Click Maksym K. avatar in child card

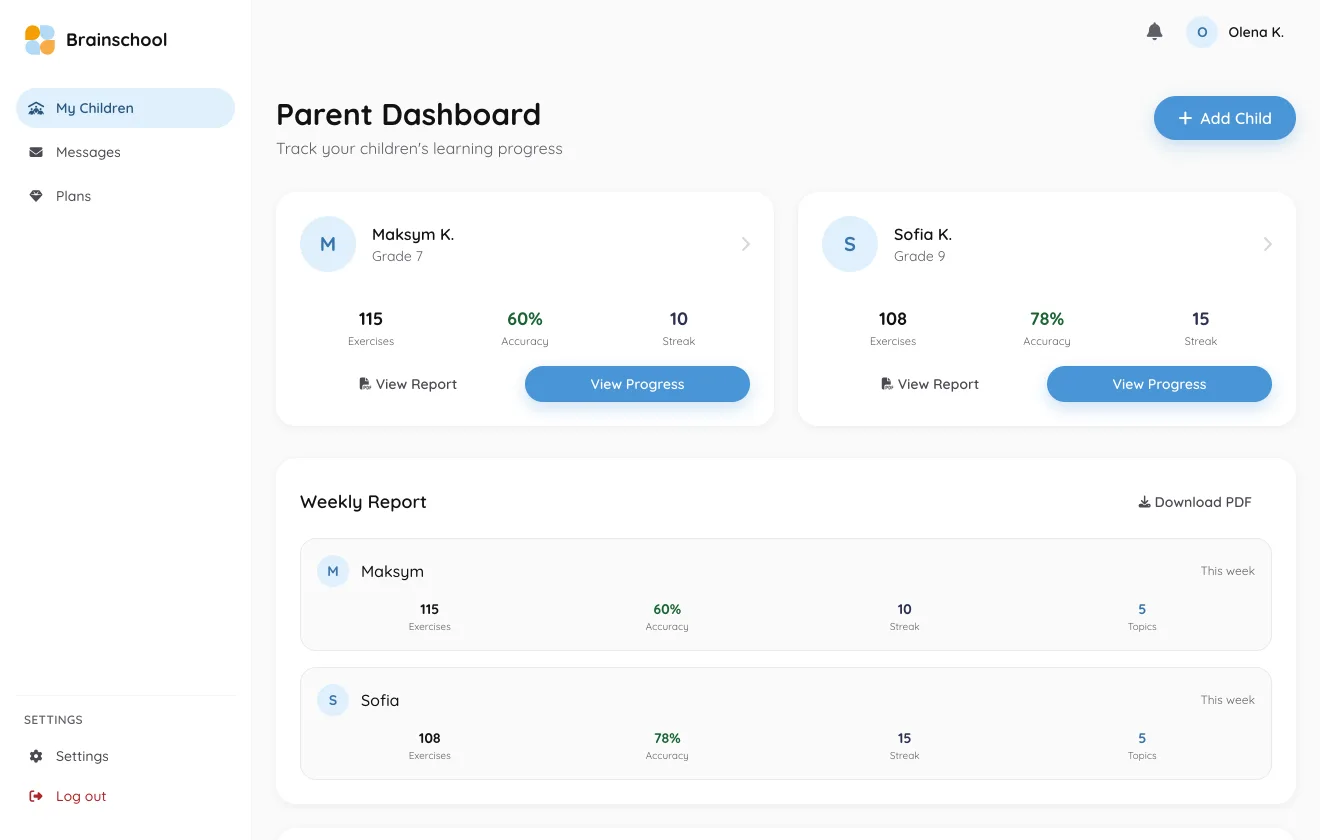tap(328, 244)
